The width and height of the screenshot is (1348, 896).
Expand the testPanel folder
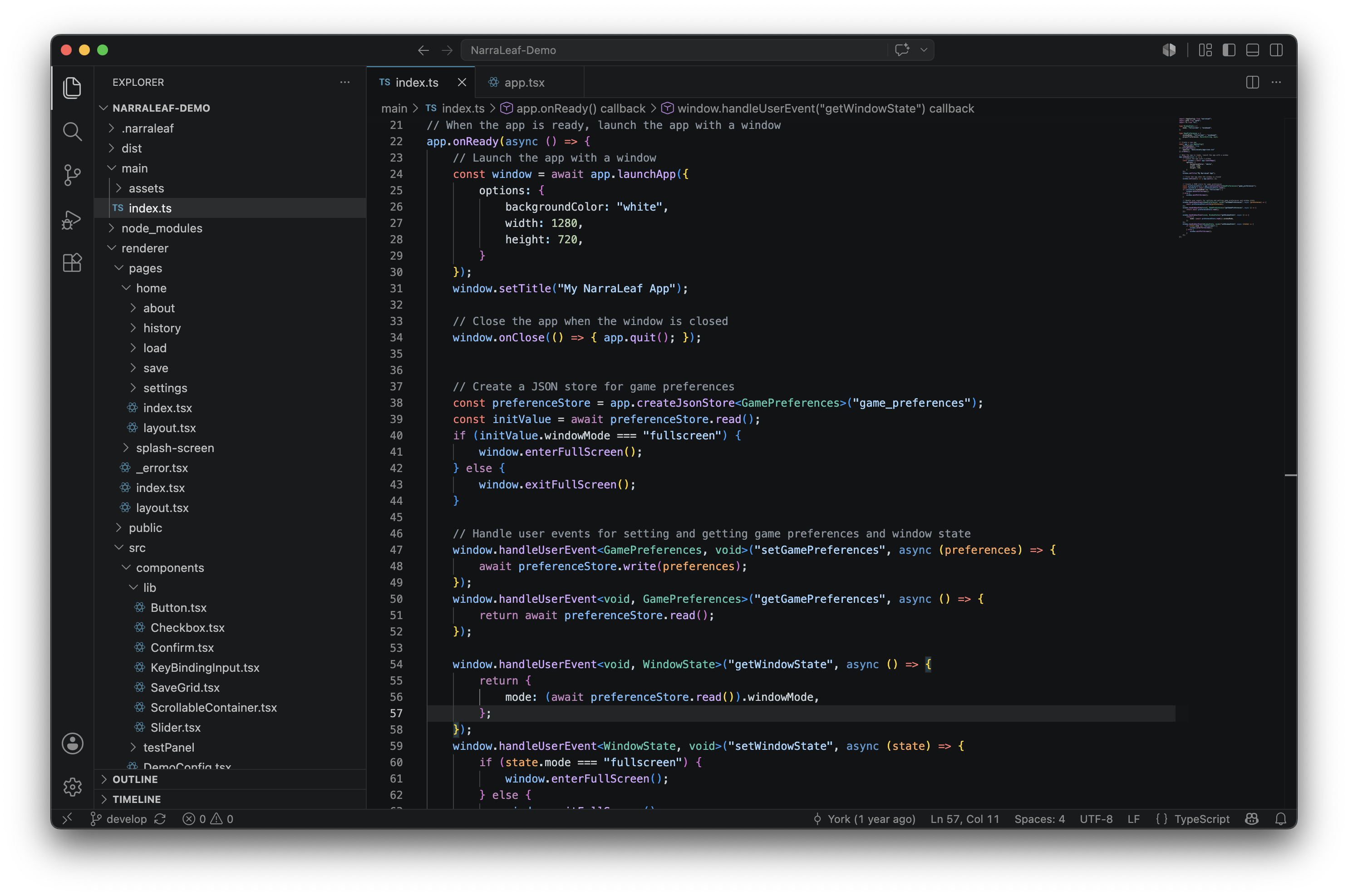[230, 748]
